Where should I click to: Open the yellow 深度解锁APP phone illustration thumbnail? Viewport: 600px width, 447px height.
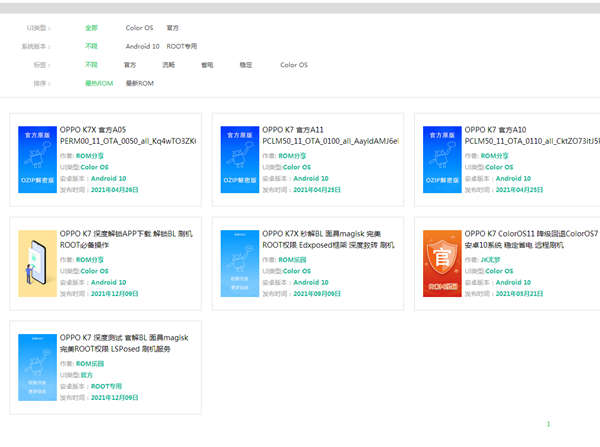[x=37, y=262]
